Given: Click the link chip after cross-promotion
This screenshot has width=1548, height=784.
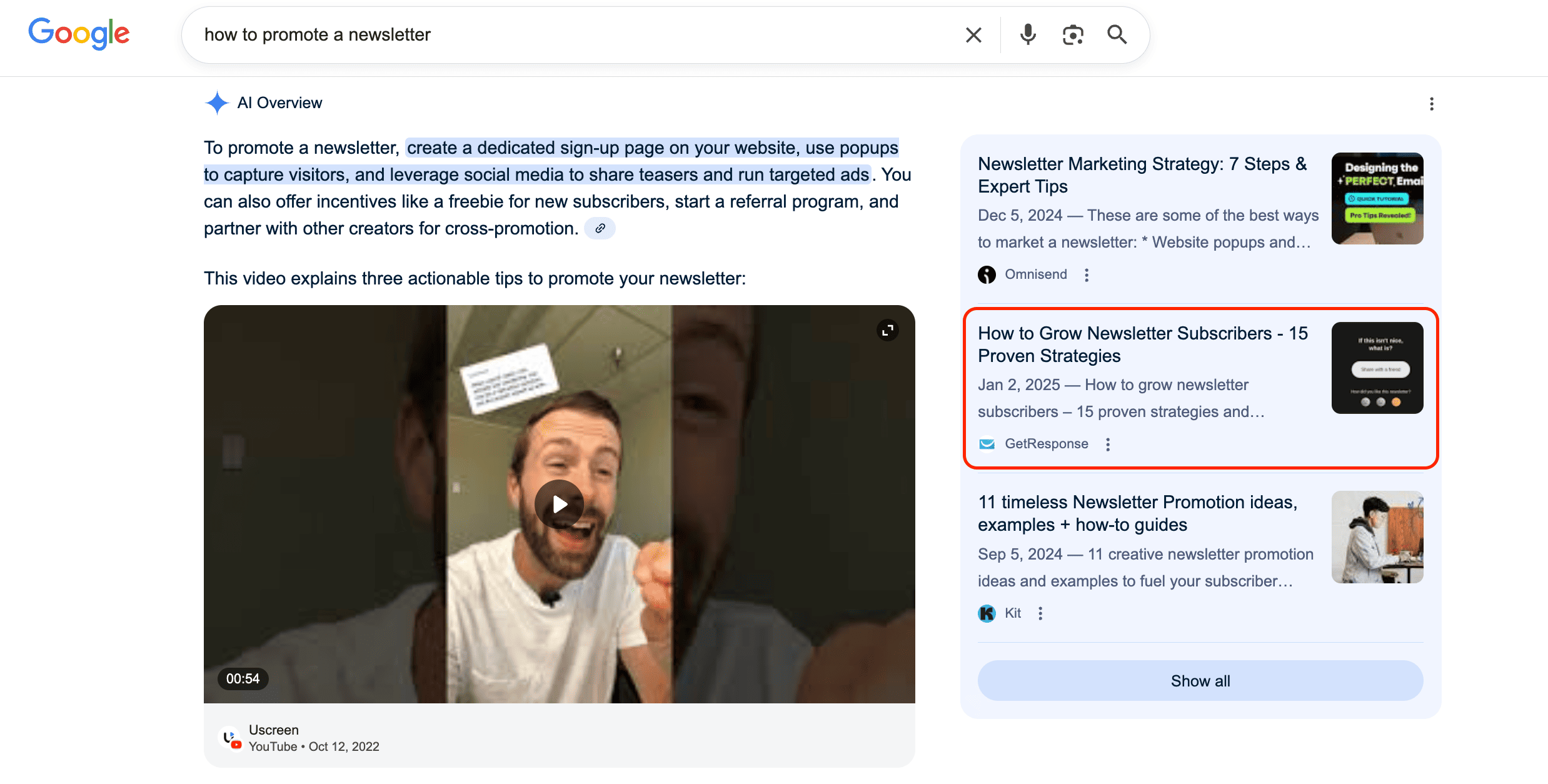Looking at the screenshot, I should 600,229.
